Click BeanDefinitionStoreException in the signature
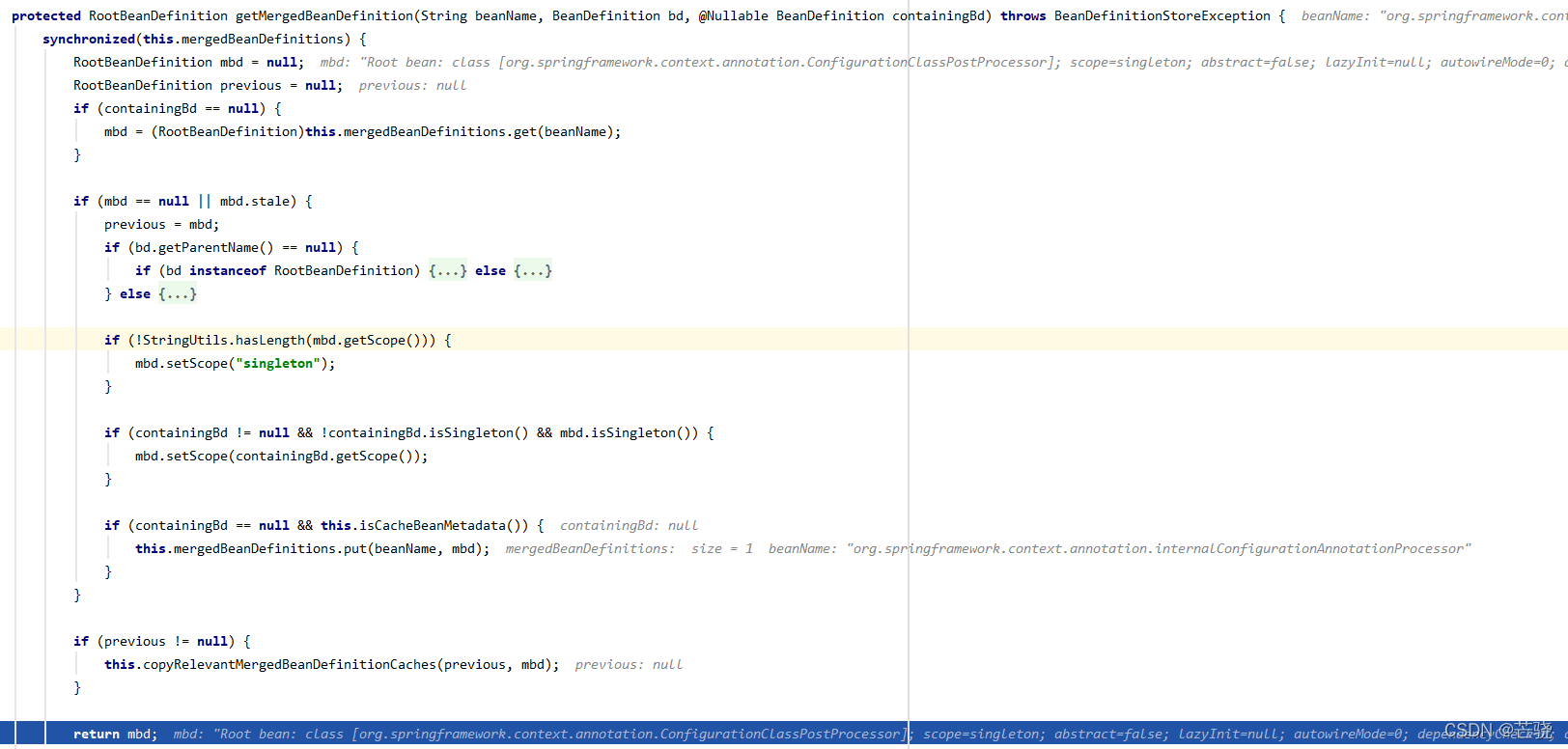 (1162, 16)
